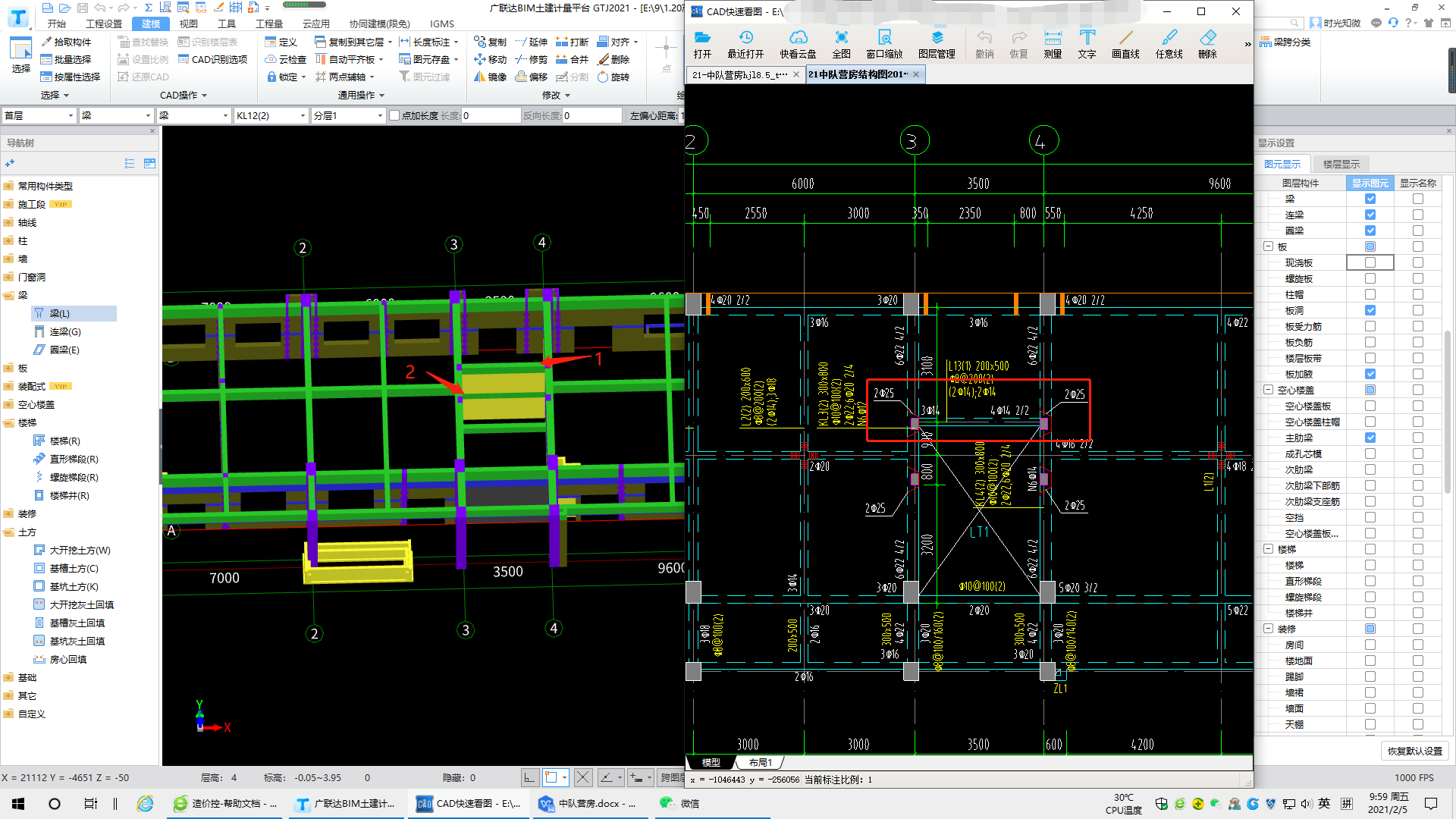Open the 分层1 layer dropdown
1456x819 pixels.
[349, 115]
